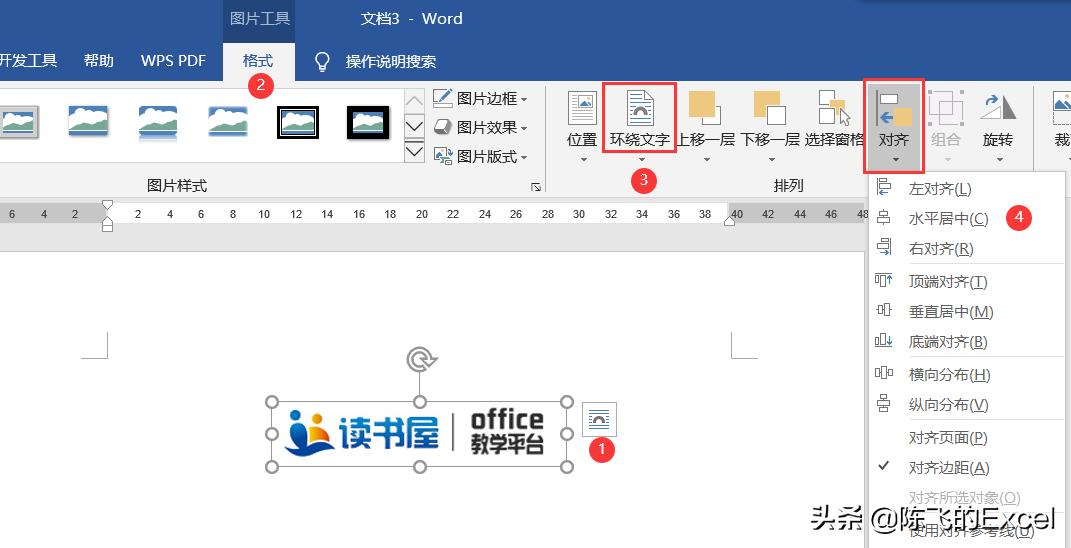The width and height of the screenshot is (1071, 548).
Task: Open the 图片效果 dropdown arrow
Action: tap(524, 128)
